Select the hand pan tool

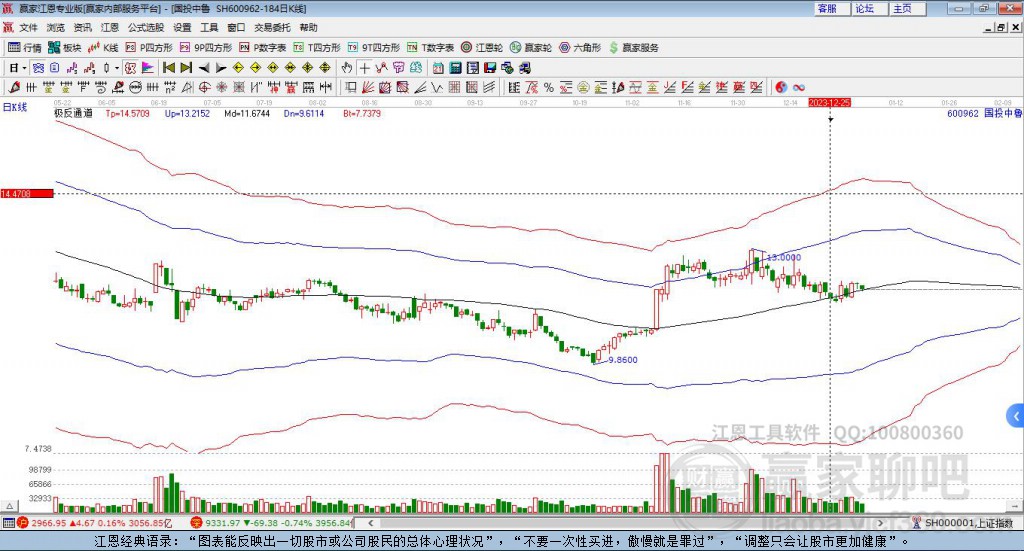tap(347, 68)
